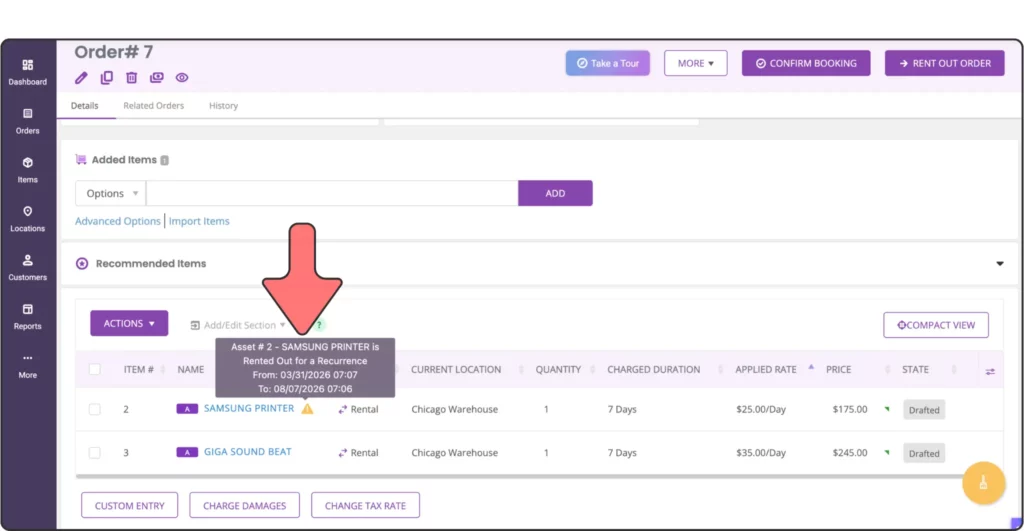Go to Orders in sidebar
1024x531 pixels.
(27, 121)
